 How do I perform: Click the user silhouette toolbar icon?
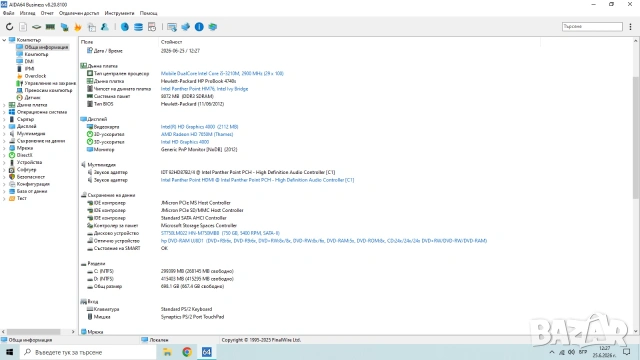105,27
